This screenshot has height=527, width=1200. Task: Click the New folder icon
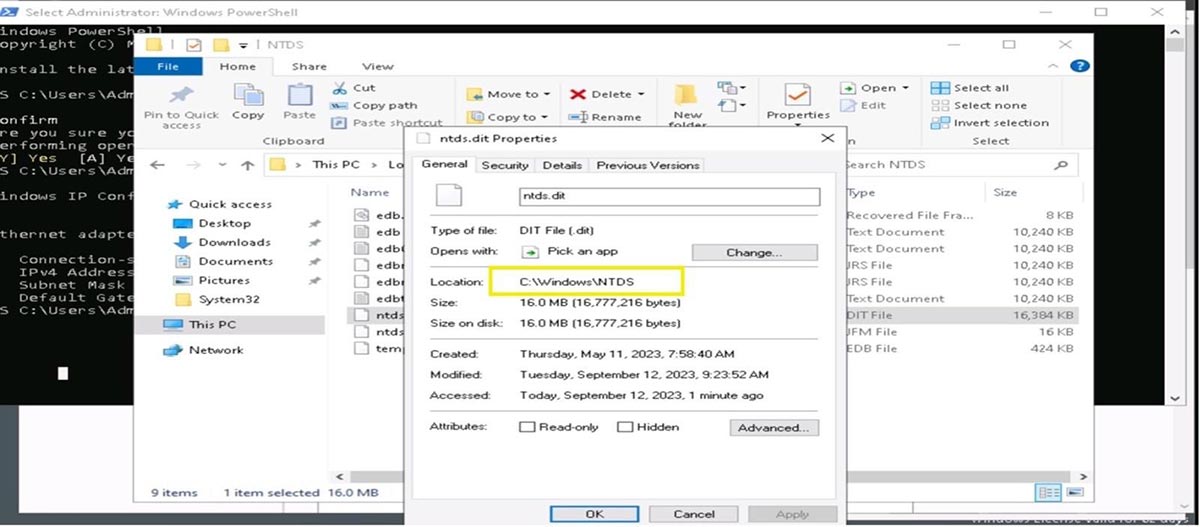[687, 96]
